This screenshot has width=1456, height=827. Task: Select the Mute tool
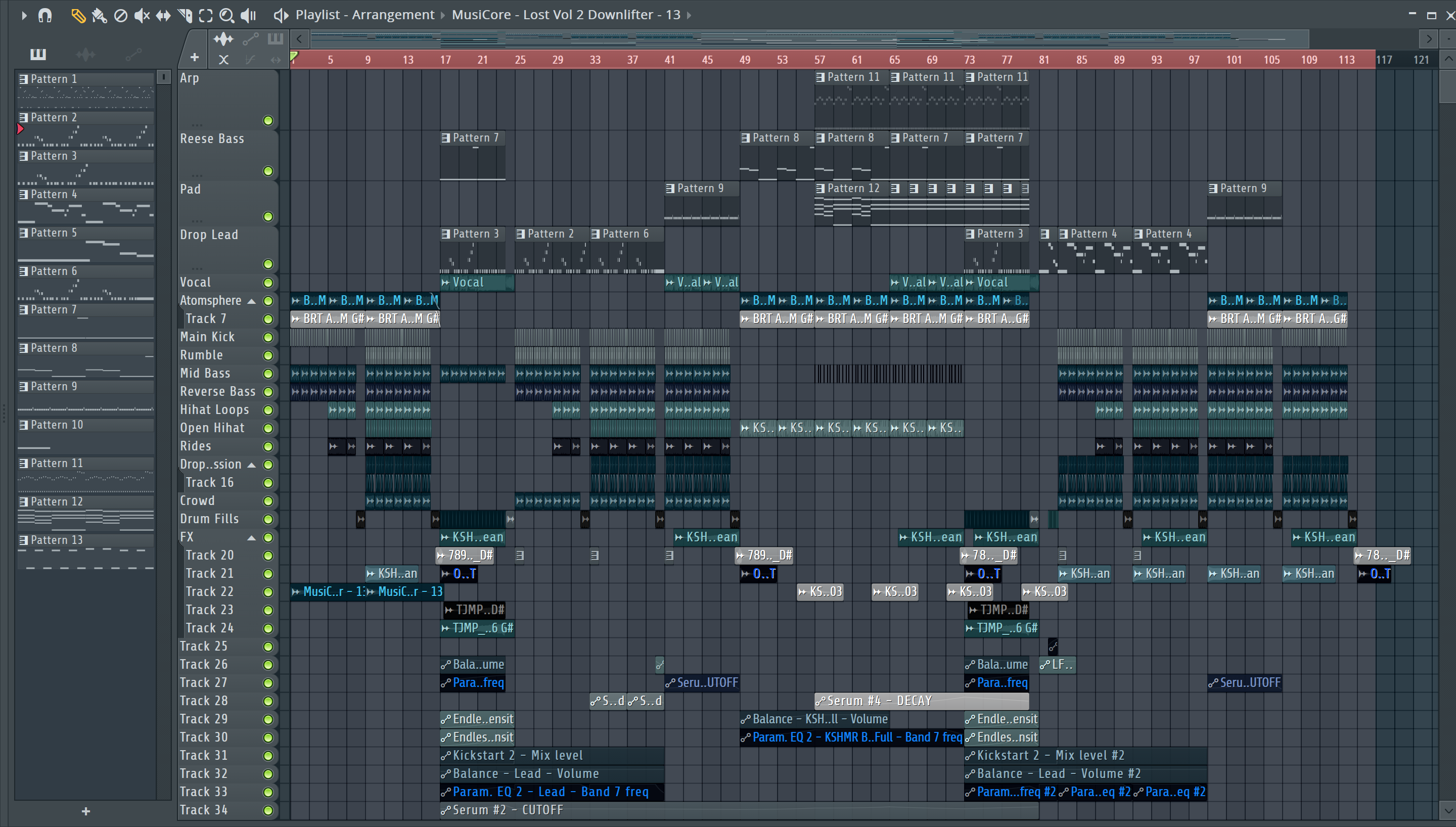tap(142, 15)
